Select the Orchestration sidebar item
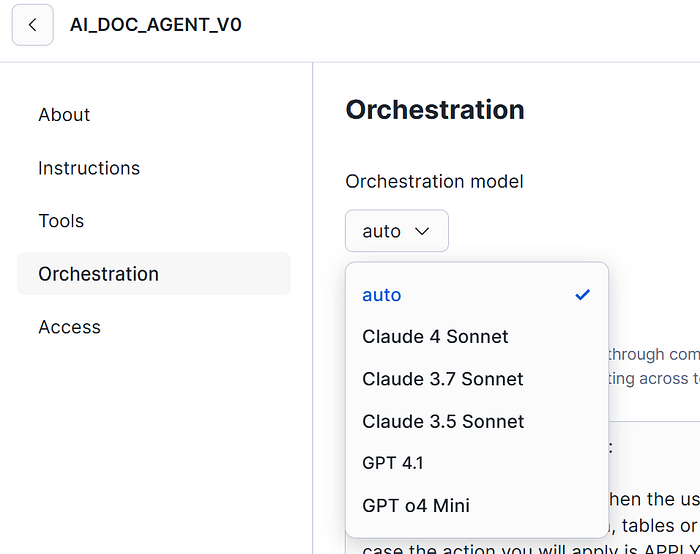The width and height of the screenshot is (700, 554). pos(154,274)
